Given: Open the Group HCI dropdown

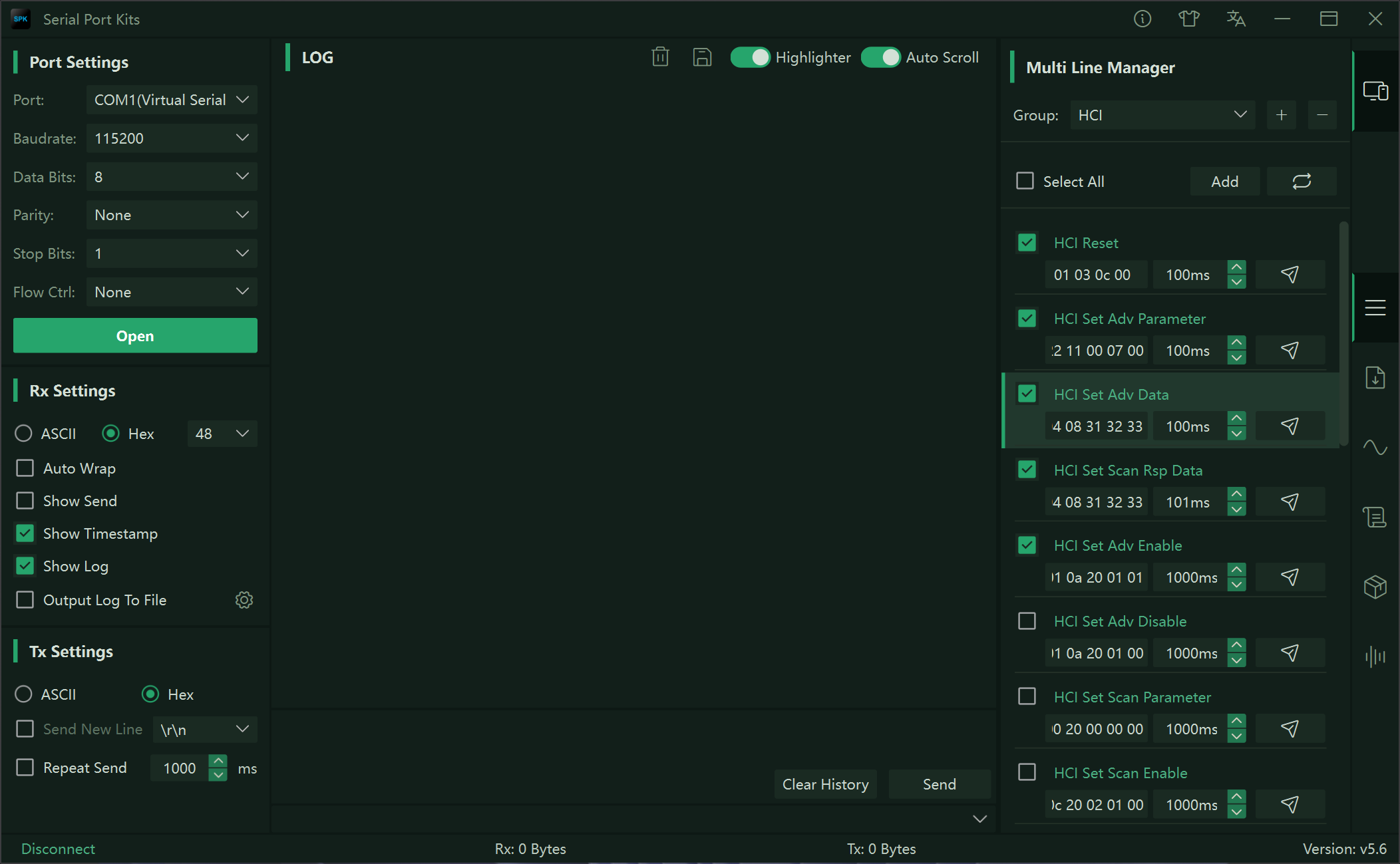Looking at the screenshot, I should tap(1162, 115).
